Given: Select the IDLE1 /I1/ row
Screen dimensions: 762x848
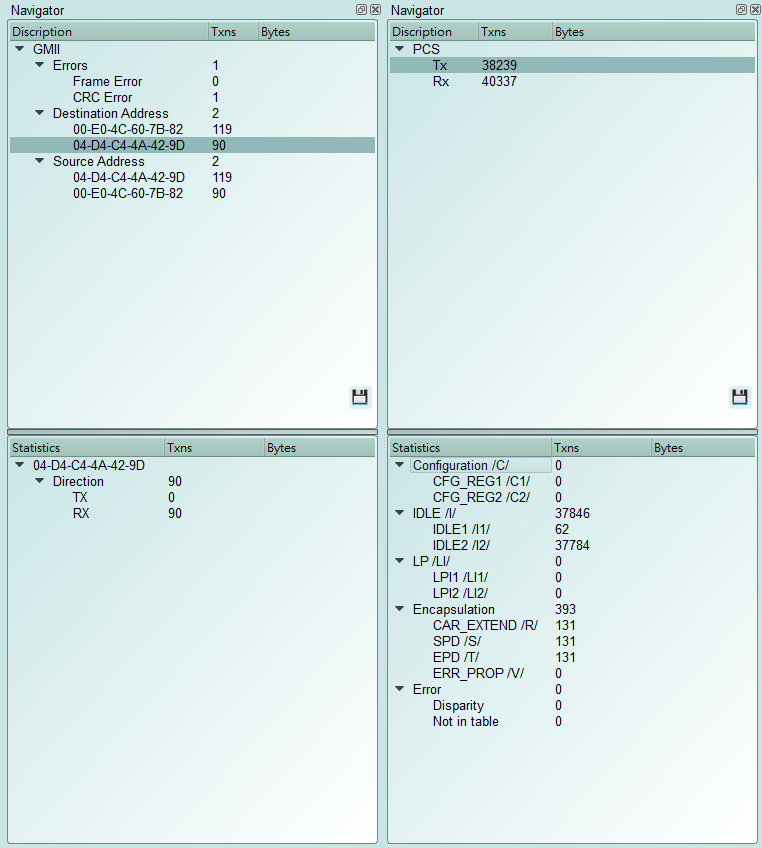Looking at the screenshot, I should (x=572, y=529).
